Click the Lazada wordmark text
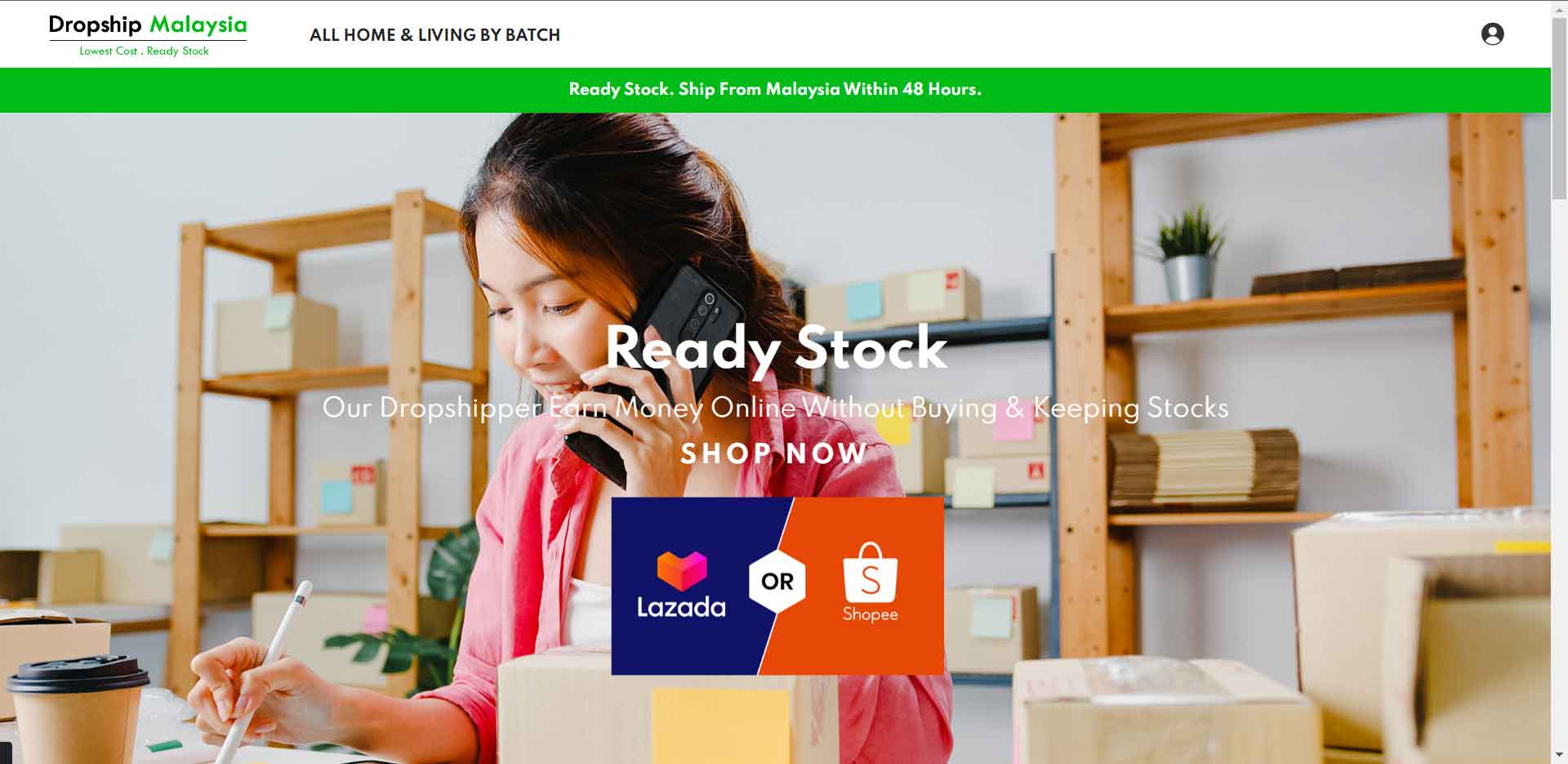1568x764 pixels. 681,607
